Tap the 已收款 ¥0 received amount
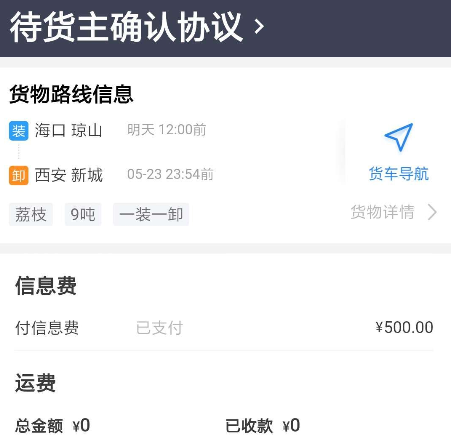The width and height of the screenshot is (451, 444). coord(263,426)
